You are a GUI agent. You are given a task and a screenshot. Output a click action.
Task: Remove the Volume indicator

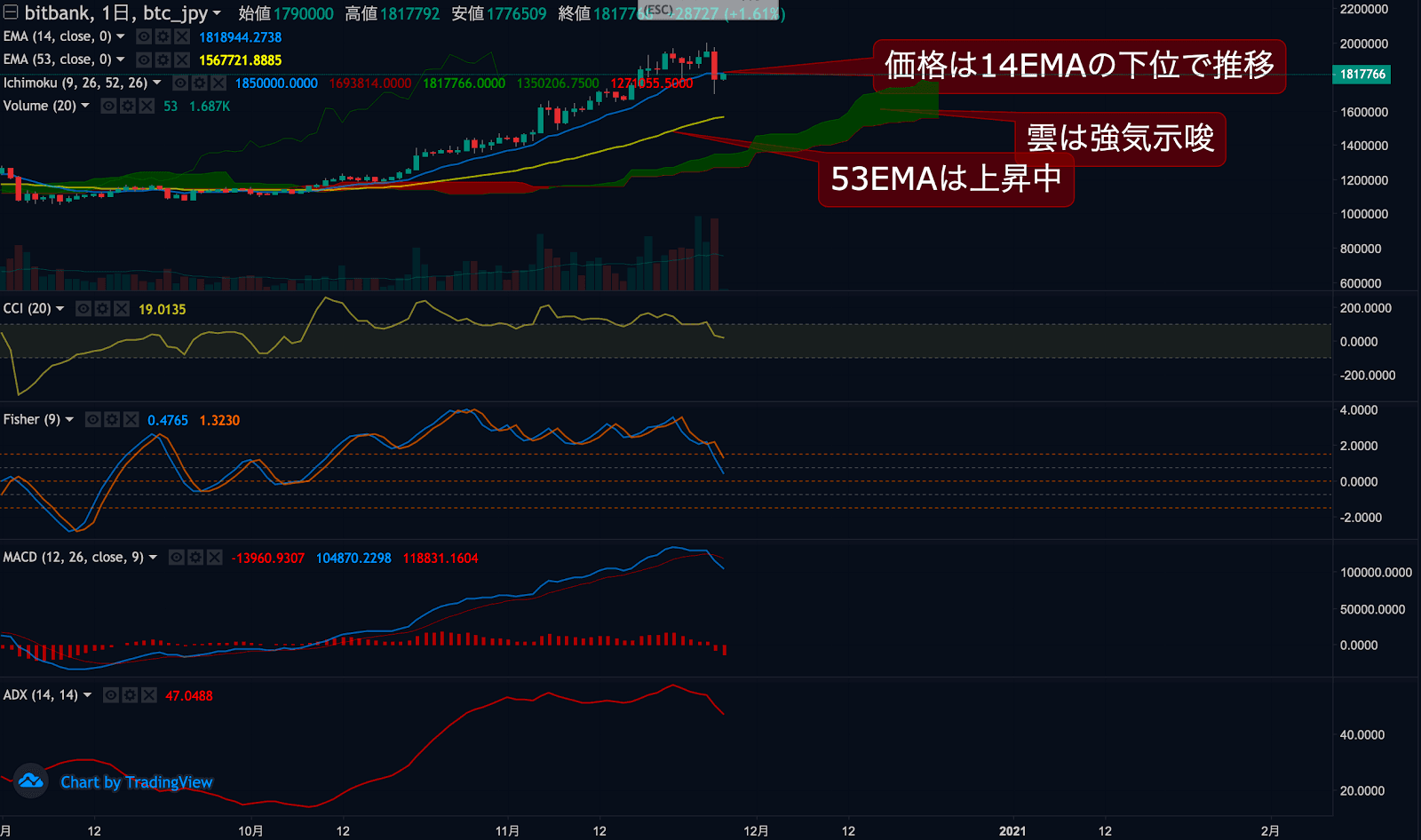point(147,106)
